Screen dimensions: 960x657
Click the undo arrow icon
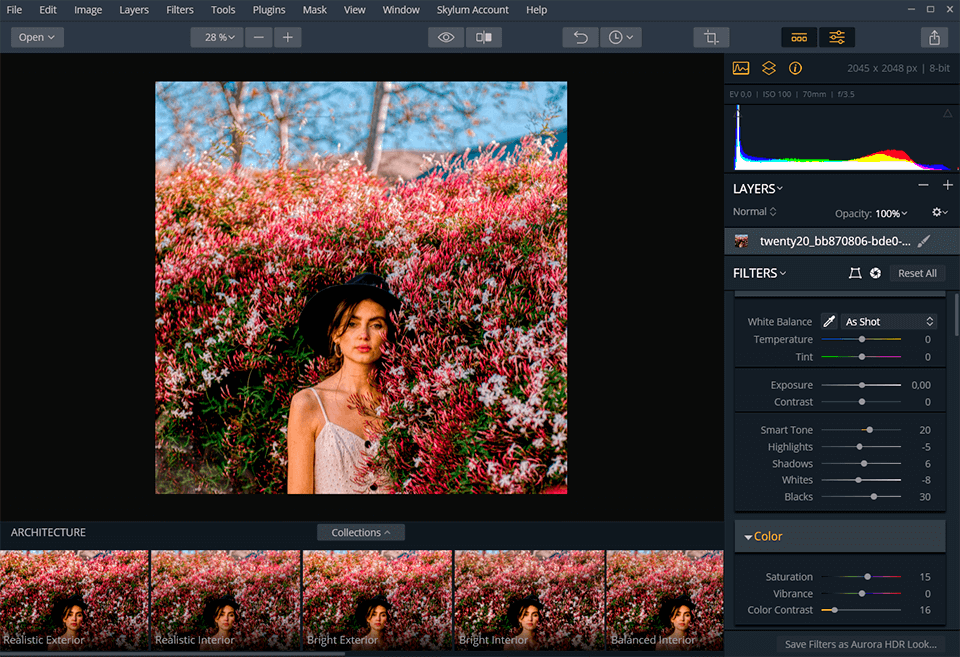coord(580,37)
